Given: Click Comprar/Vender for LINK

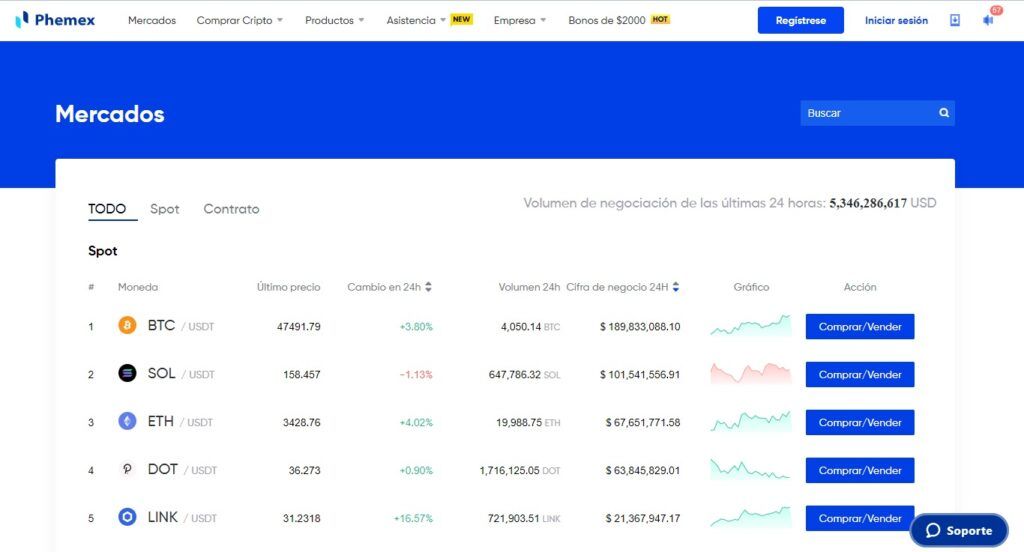Looking at the screenshot, I should click(859, 518).
